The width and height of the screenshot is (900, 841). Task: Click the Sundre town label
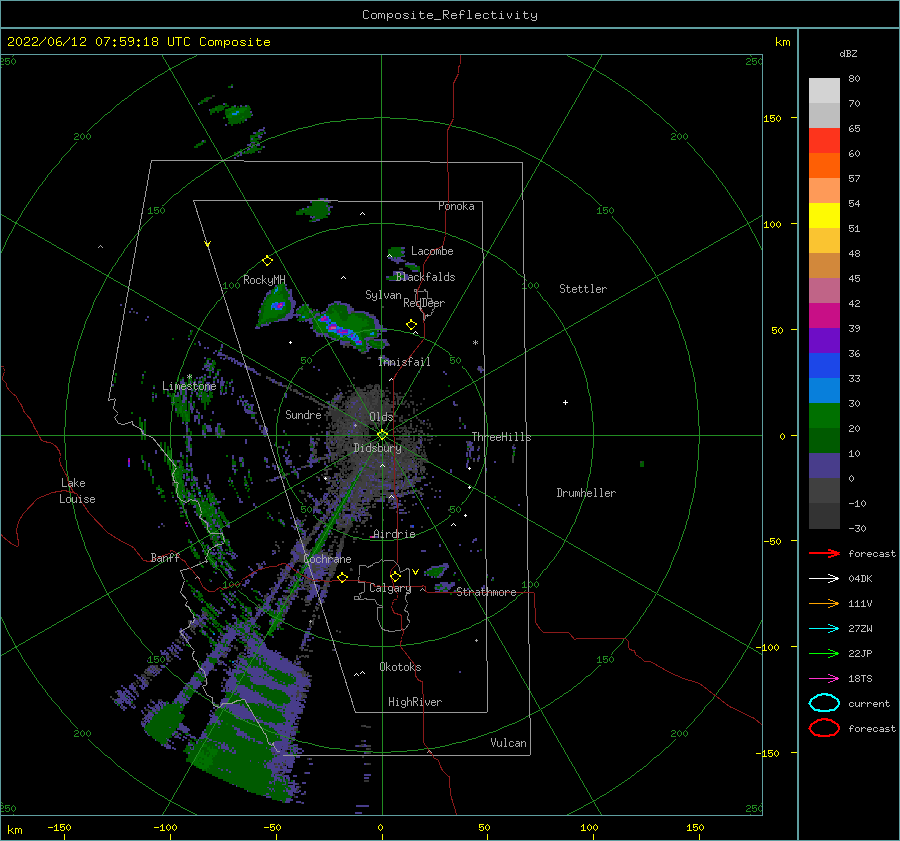point(303,414)
